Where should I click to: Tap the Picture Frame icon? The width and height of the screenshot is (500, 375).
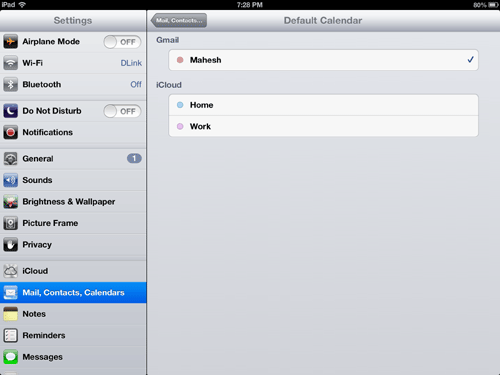(x=10, y=223)
